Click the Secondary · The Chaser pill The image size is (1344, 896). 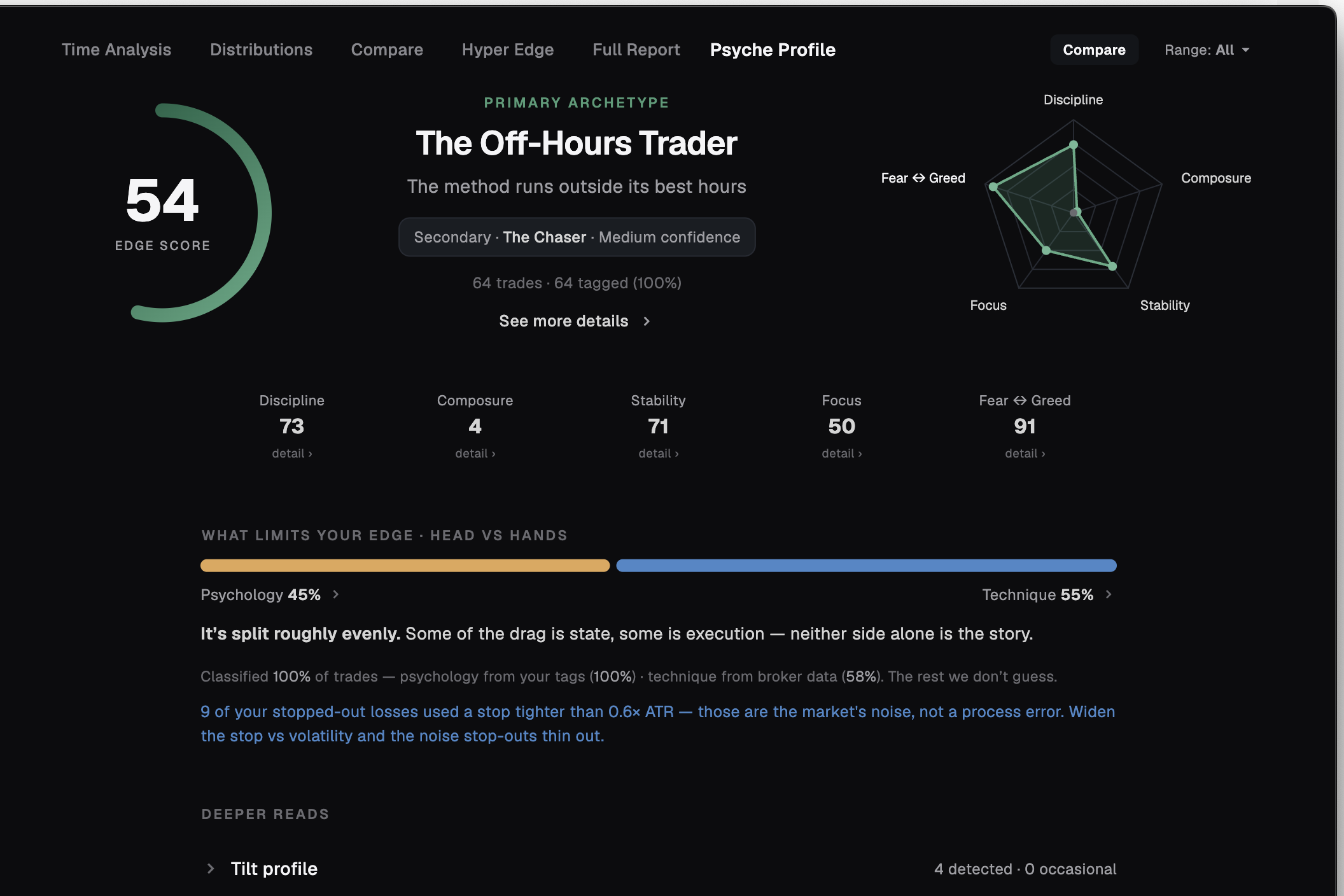pyautogui.click(x=577, y=237)
